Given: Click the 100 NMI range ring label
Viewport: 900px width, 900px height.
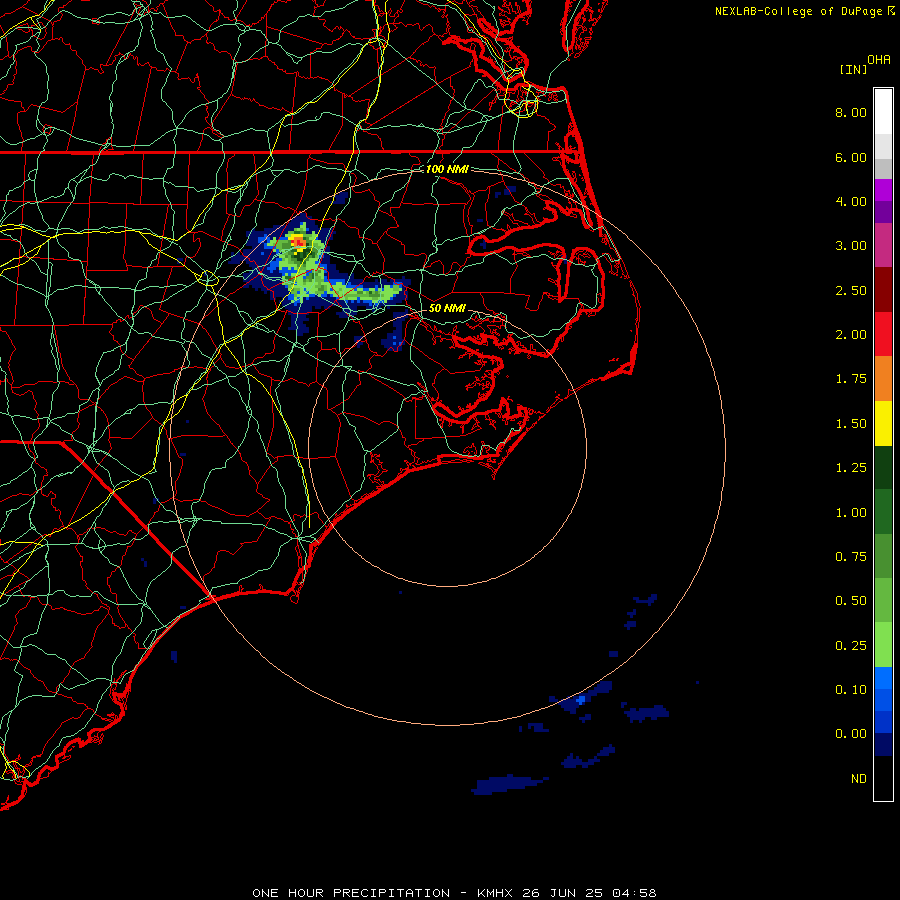Looking at the screenshot, I should coord(447,169).
